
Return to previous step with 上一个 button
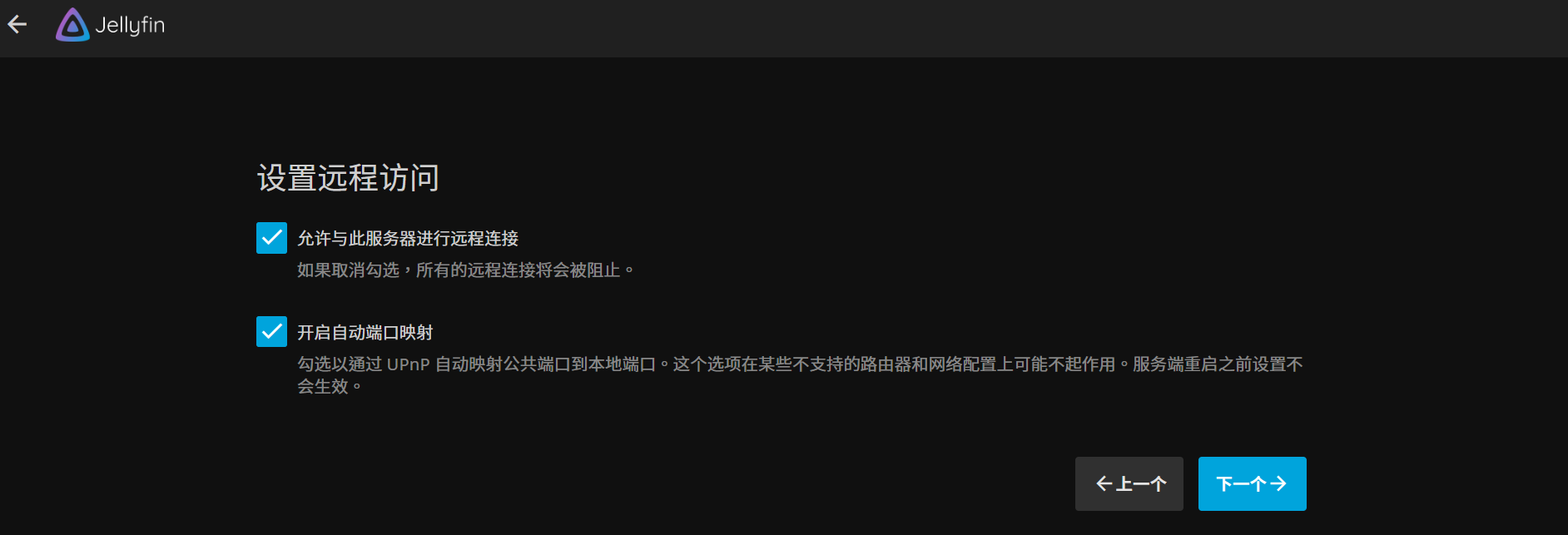tap(1129, 483)
